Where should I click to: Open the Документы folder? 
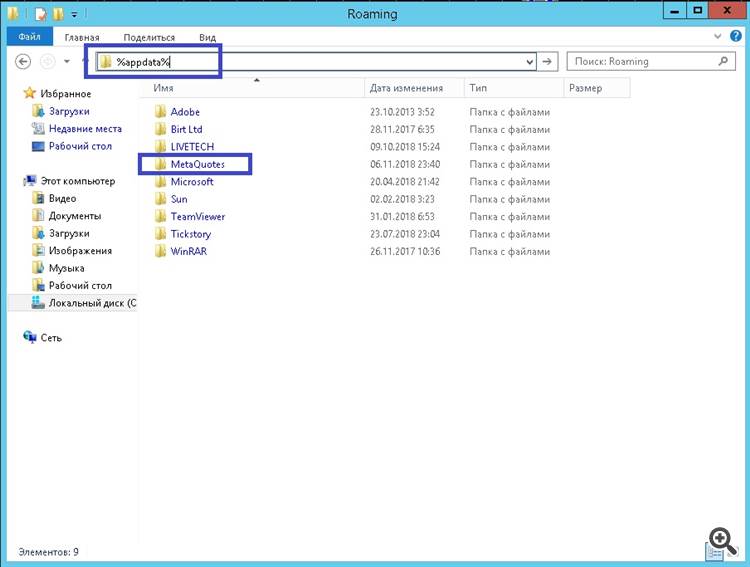(x=75, y=216)
